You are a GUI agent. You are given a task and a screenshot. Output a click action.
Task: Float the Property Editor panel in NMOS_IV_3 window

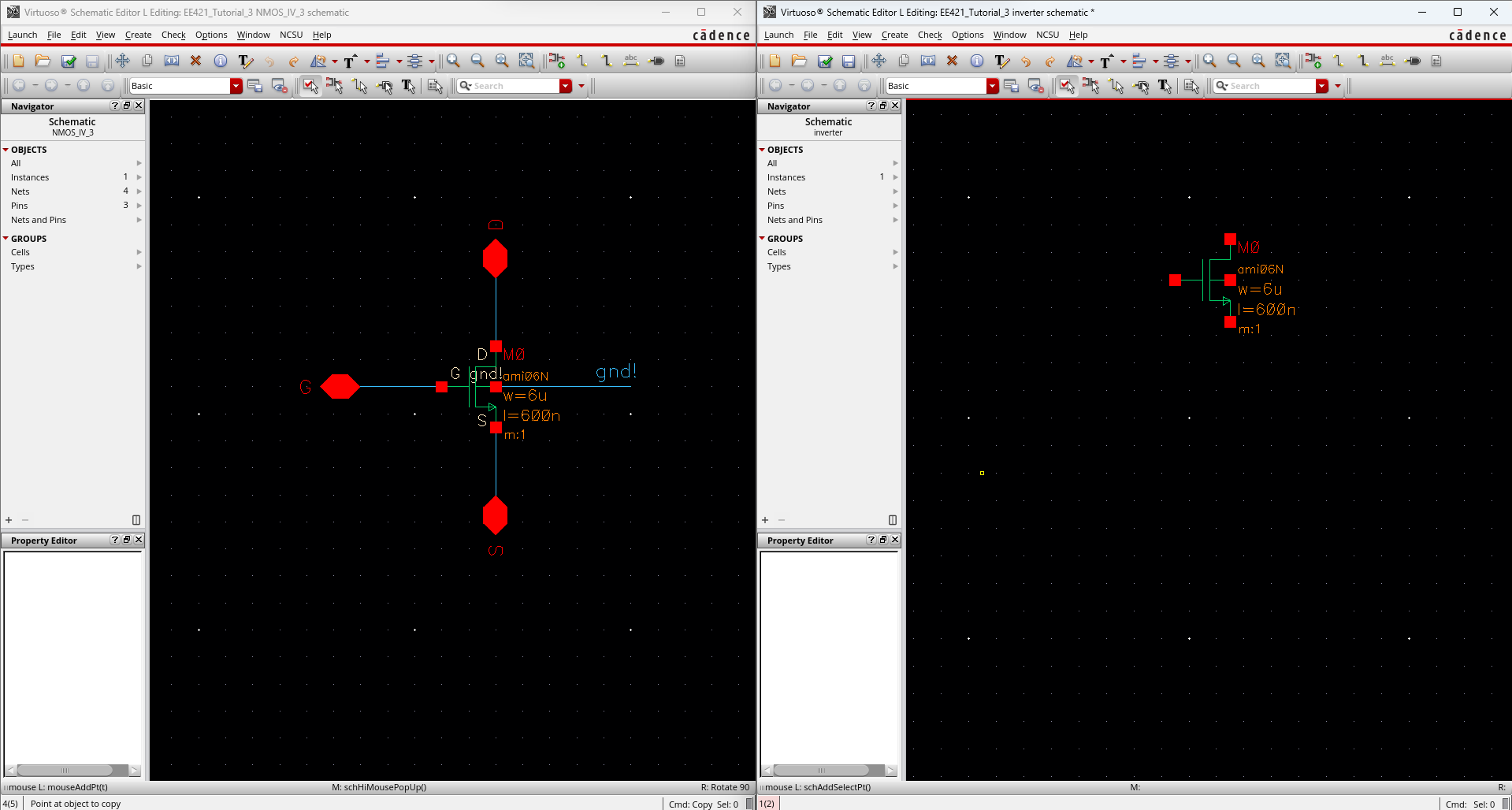pos(127,540)
